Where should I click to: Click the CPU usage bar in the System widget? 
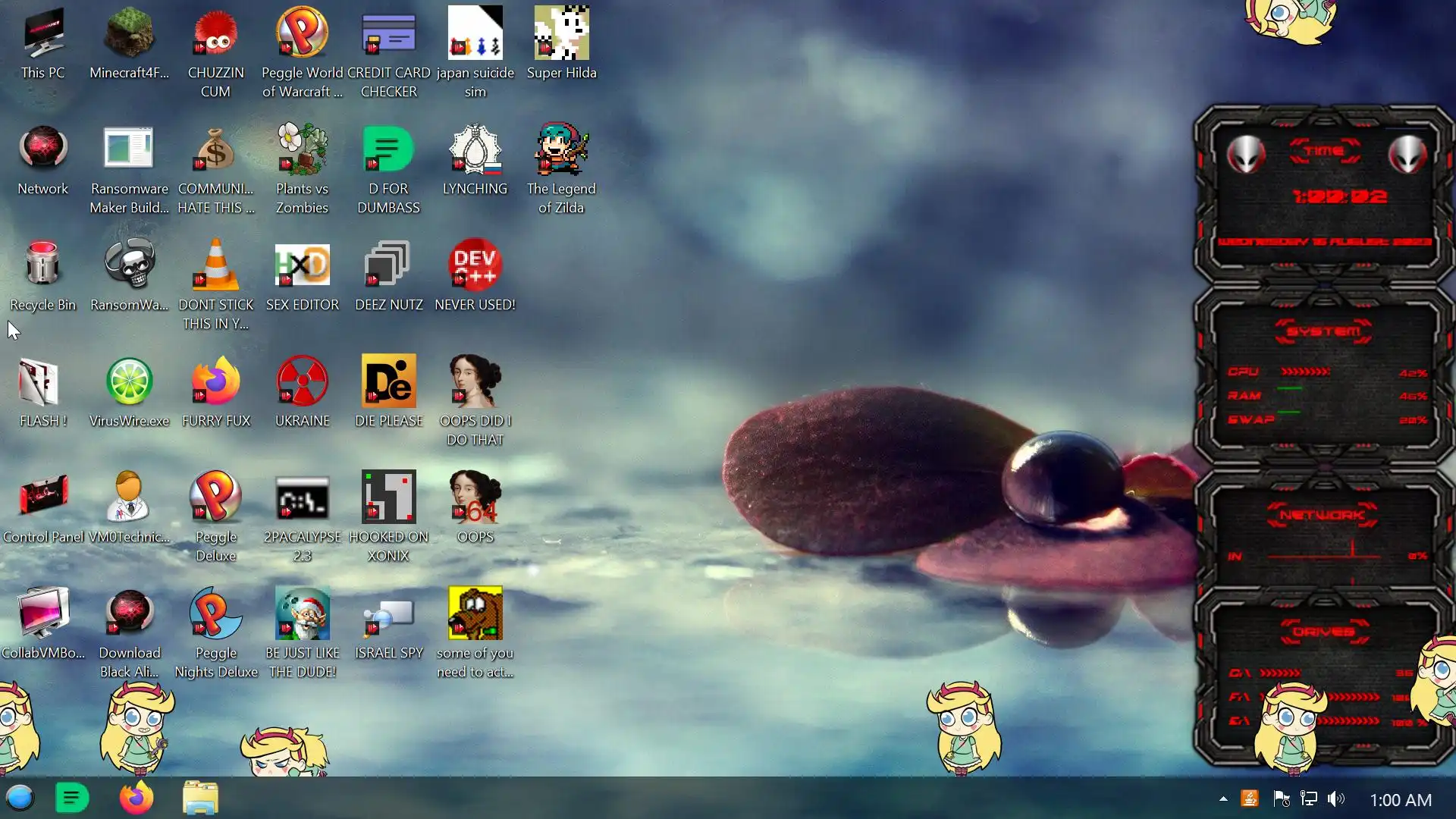point(1305,372)
